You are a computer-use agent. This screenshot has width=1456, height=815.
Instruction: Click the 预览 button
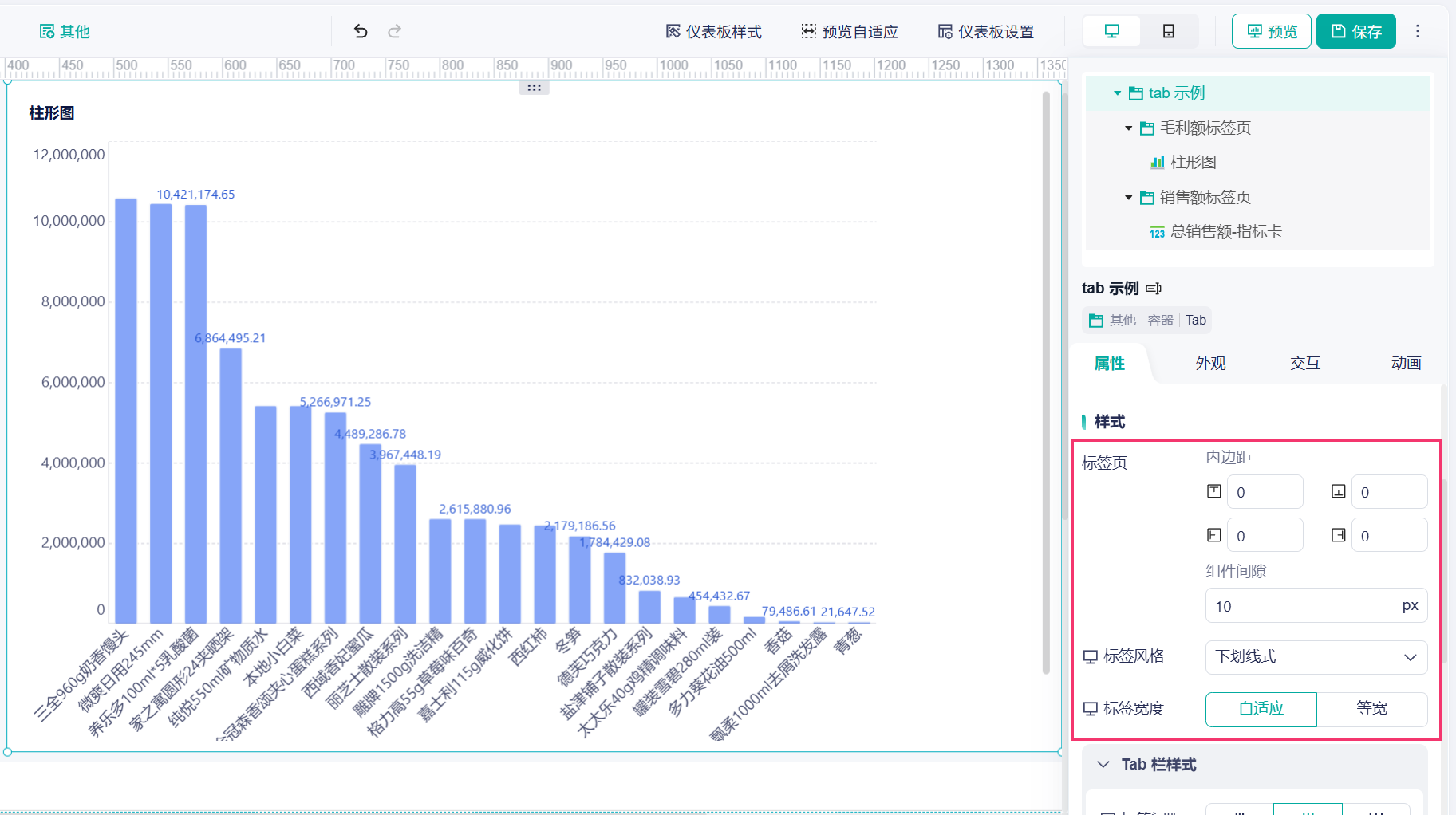click(1272, 31)
